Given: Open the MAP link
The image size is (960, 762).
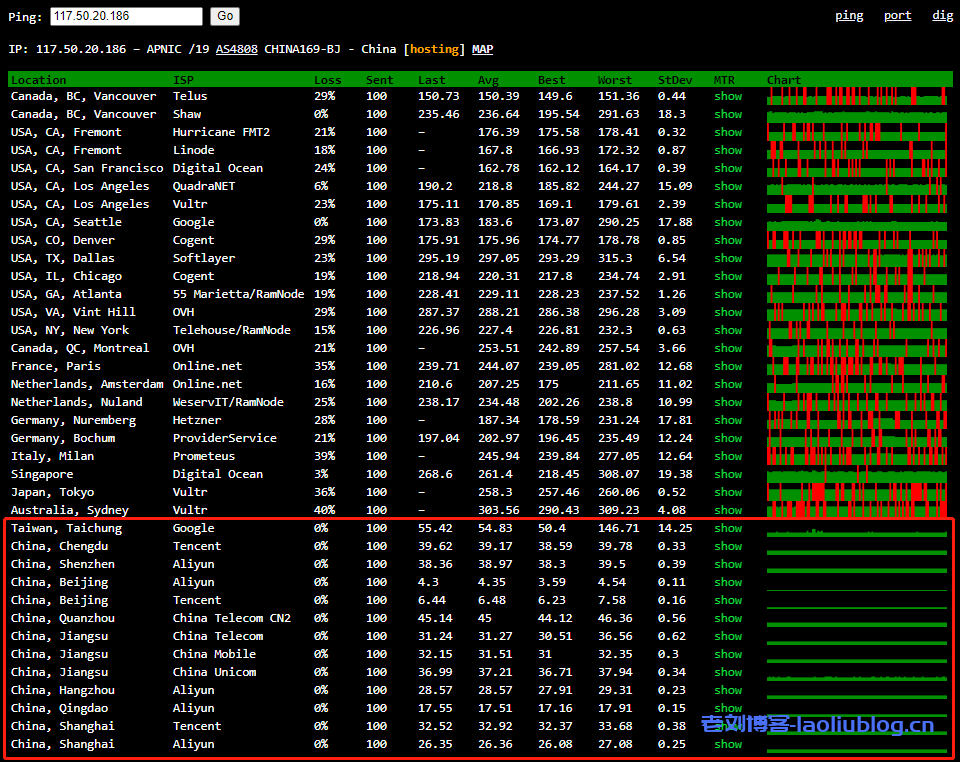Looking at the screenshot, I should (x=482, y=49).
